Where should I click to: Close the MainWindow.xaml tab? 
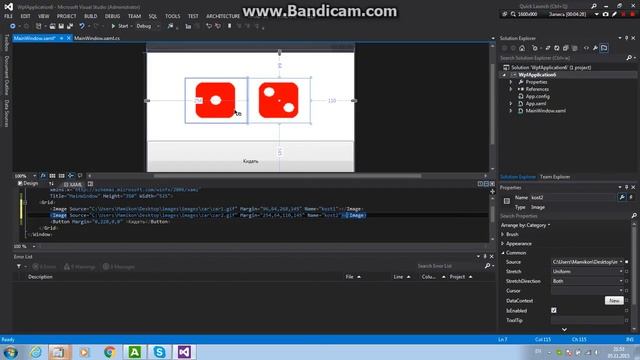(69, 38)
